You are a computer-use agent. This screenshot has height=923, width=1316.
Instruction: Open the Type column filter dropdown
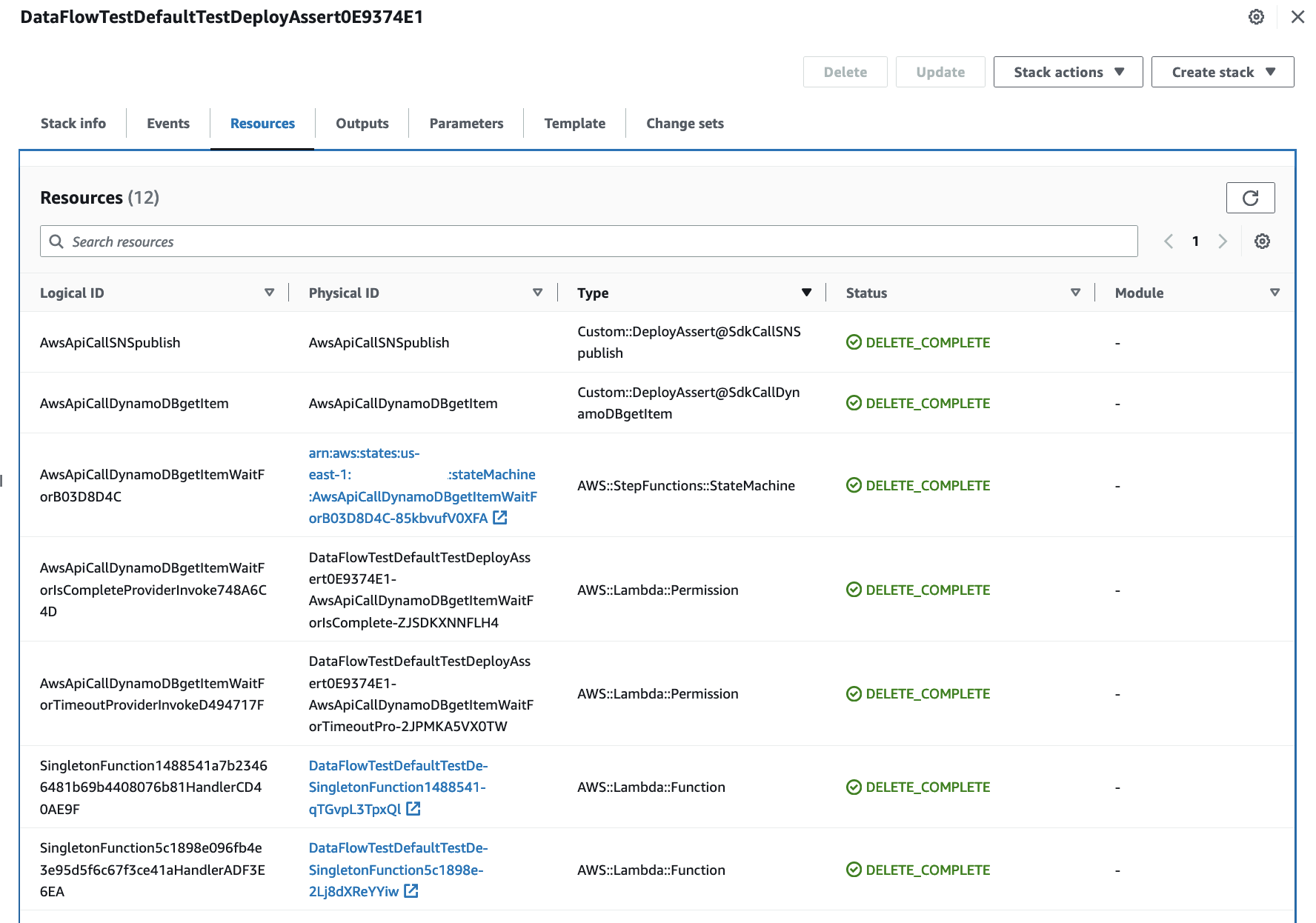coord(807,292)
